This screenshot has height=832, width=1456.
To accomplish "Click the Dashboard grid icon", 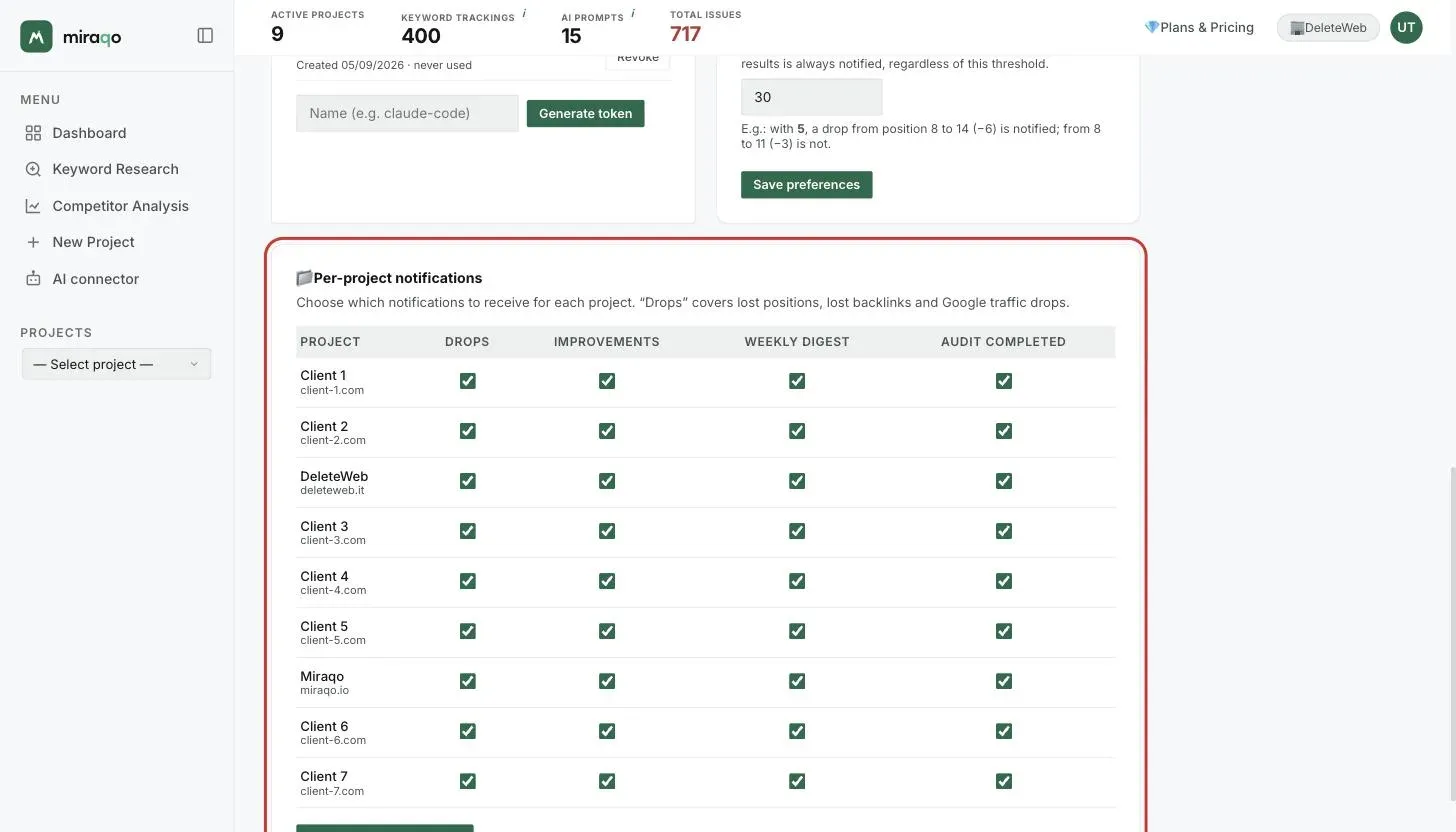I will (33, 133).
